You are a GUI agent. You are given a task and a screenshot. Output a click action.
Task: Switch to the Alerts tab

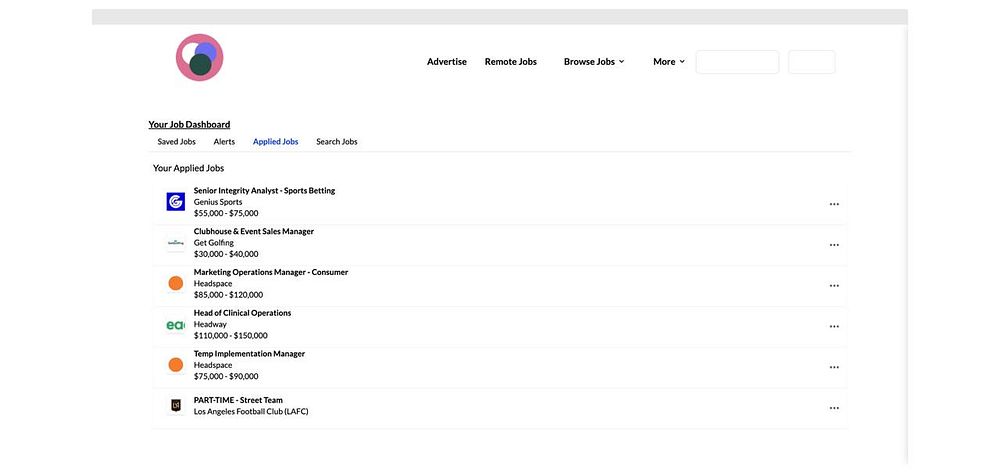[x=224, y=142]
